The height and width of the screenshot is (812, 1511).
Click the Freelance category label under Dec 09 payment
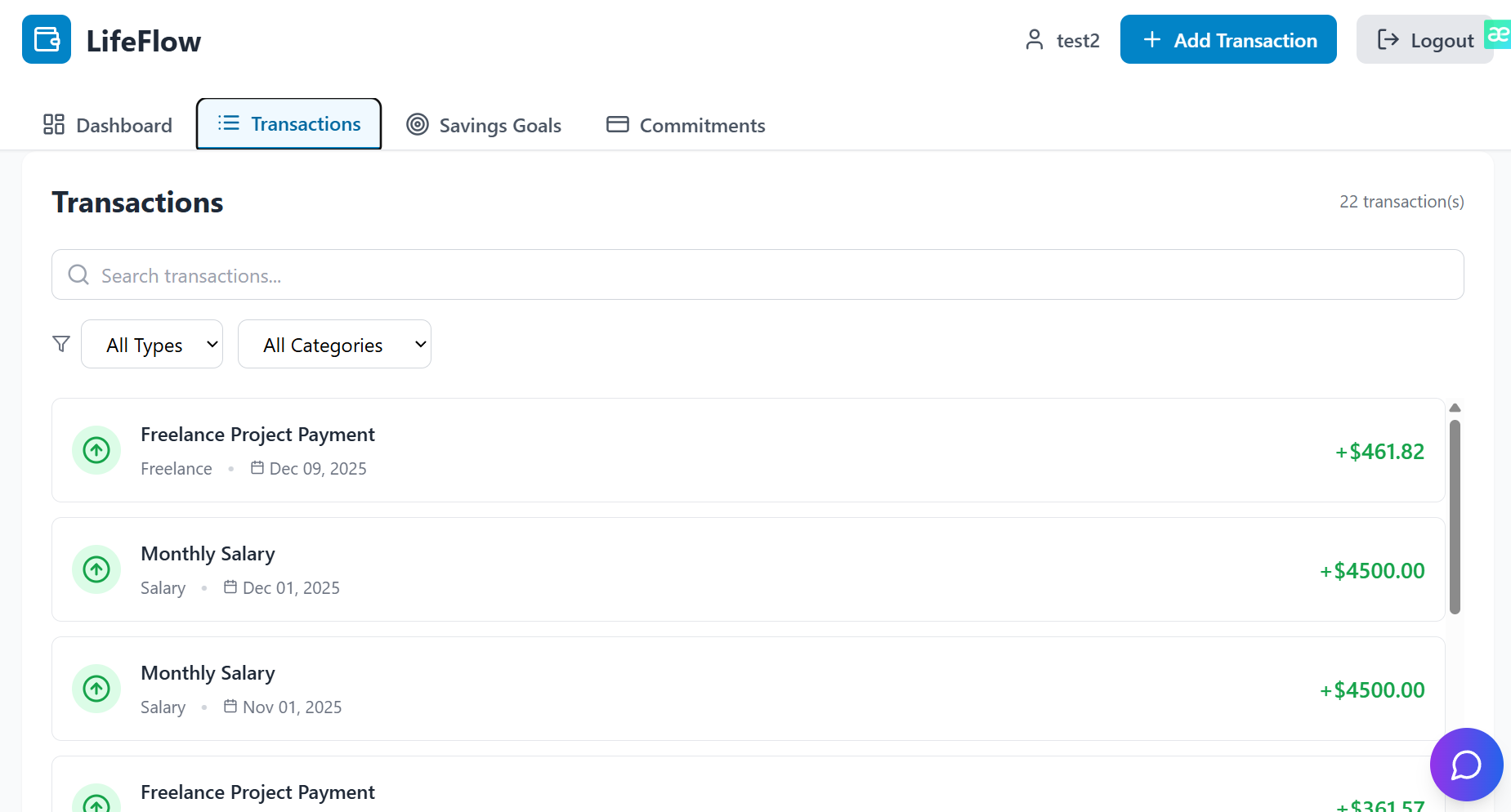pyautogui.click(x=177, y=468)
